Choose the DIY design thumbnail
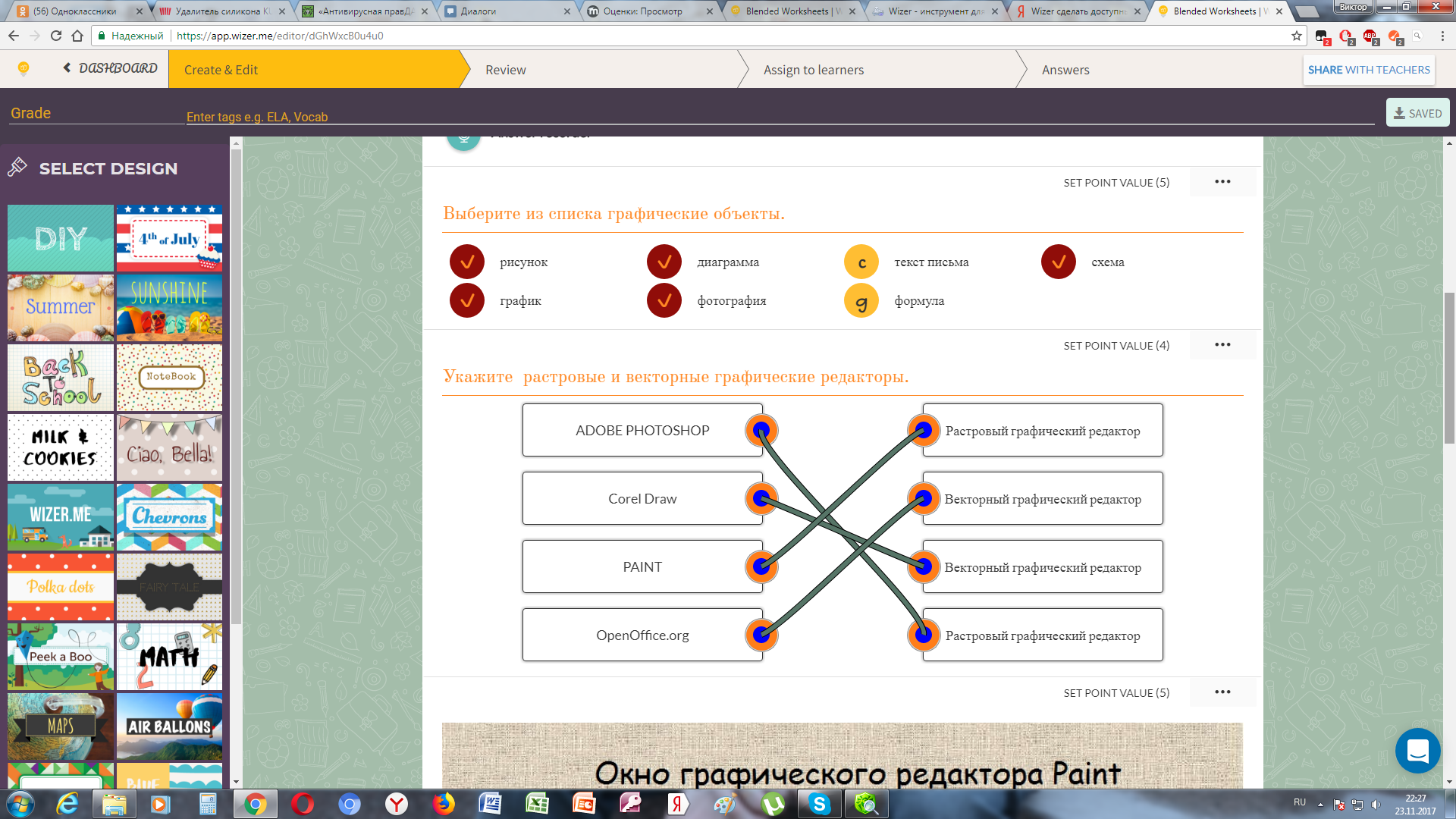Image resolution: width=1456 pixels, height=819 pixels. pyautogui.click(x=61, y=238)
